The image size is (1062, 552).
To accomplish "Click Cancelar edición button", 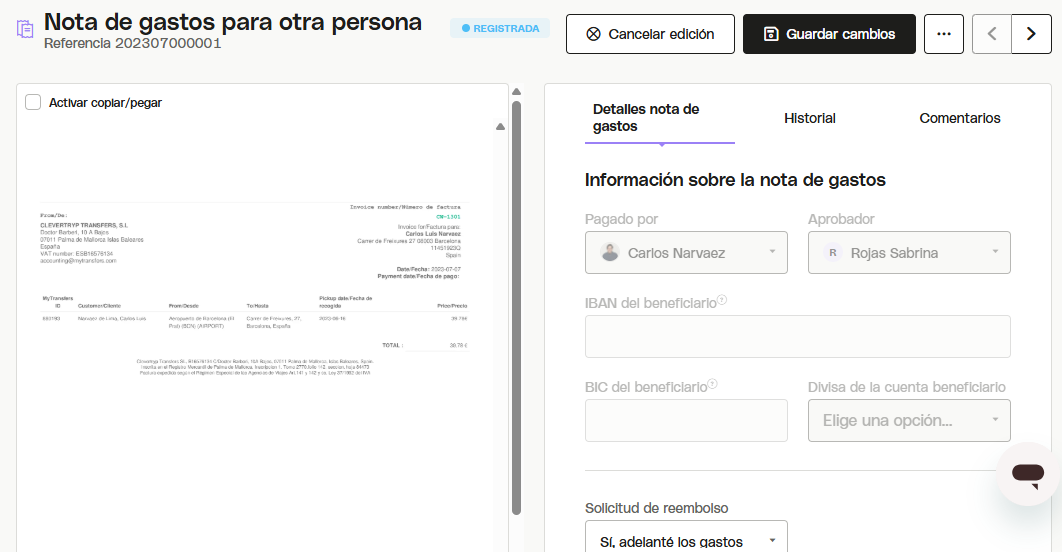I will (x=650, y=34).
